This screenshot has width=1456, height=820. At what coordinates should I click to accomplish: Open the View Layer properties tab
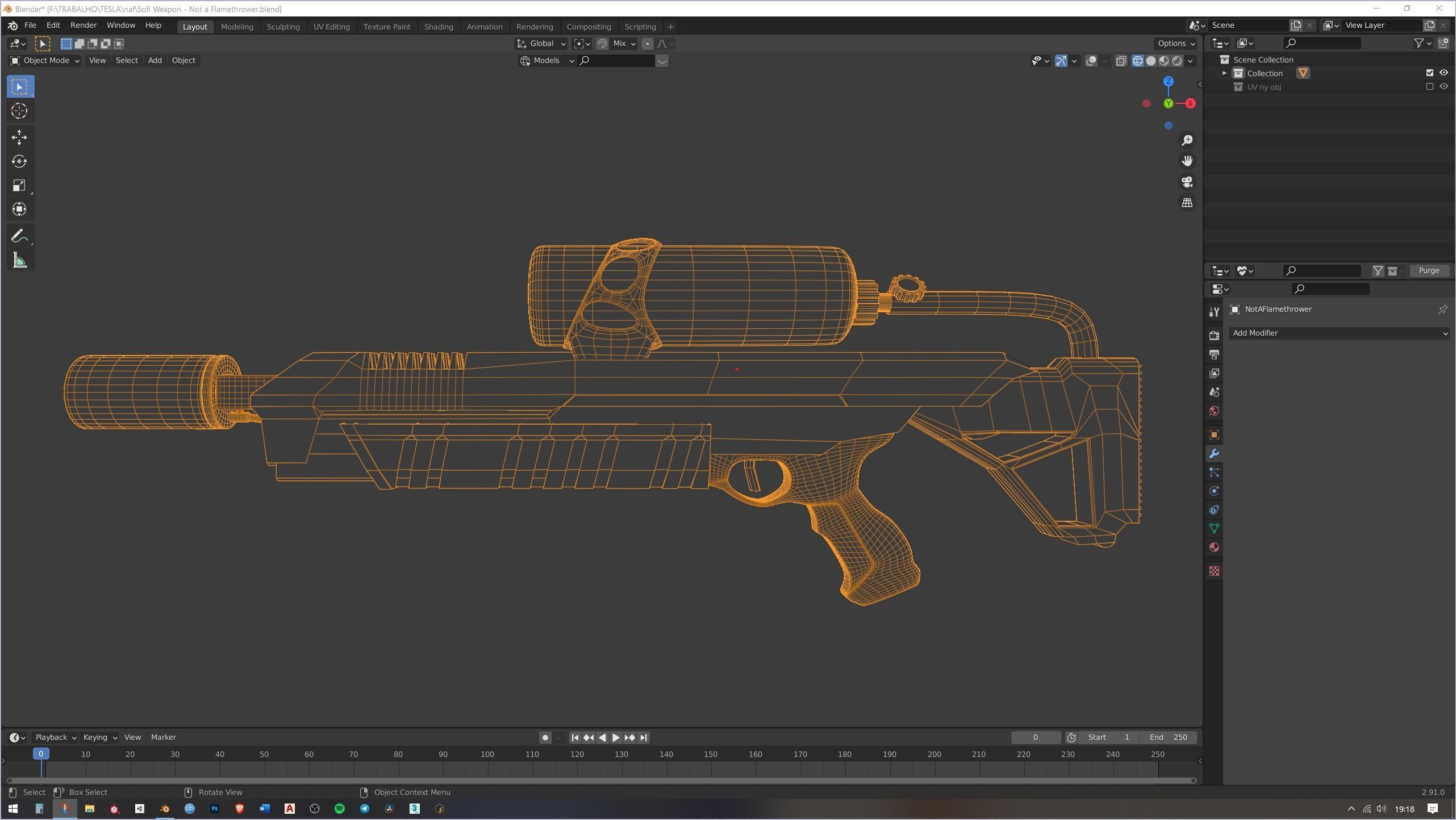1214,373
